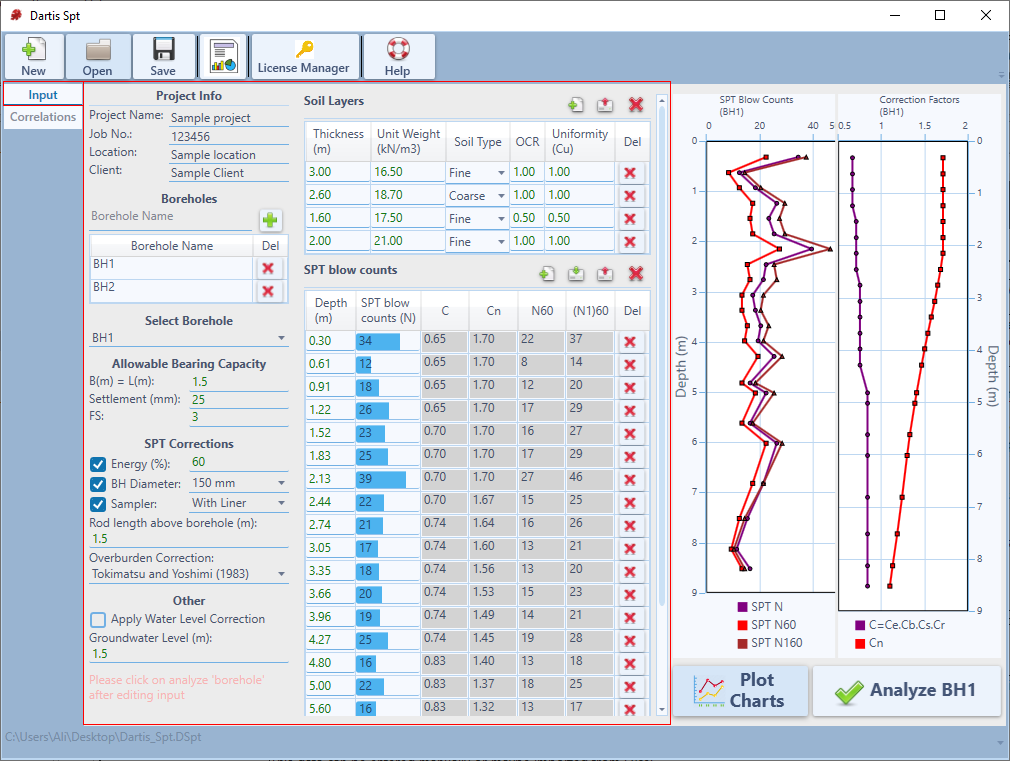Viewport: 1010px width, 761px height.
Task: Click the SPT N purple legend swatch
Action: click(x=743, y=607)
